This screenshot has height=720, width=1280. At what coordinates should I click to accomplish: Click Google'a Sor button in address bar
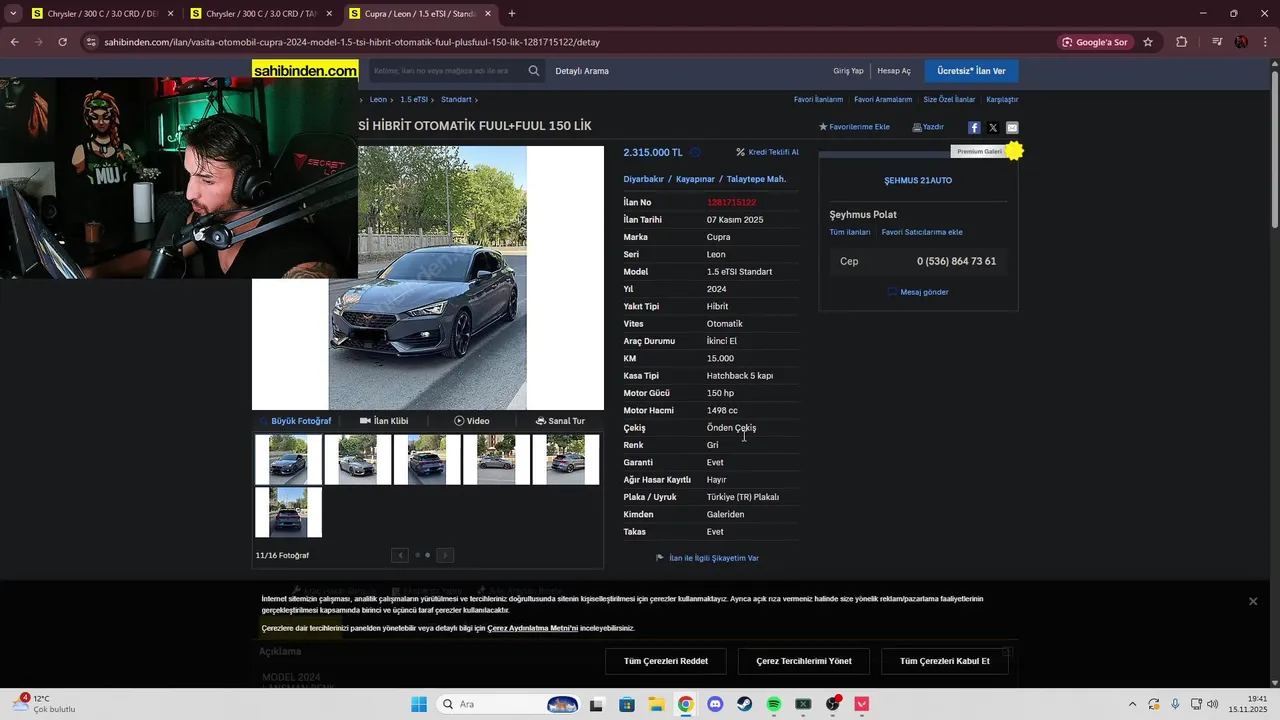pyautogui.click(x=1095, y=42)
